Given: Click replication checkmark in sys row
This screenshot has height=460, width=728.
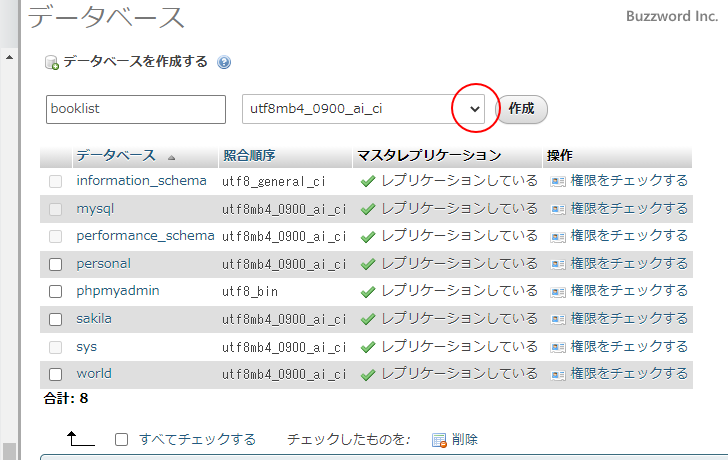Looking at the screenshot, I should [368, 347].
